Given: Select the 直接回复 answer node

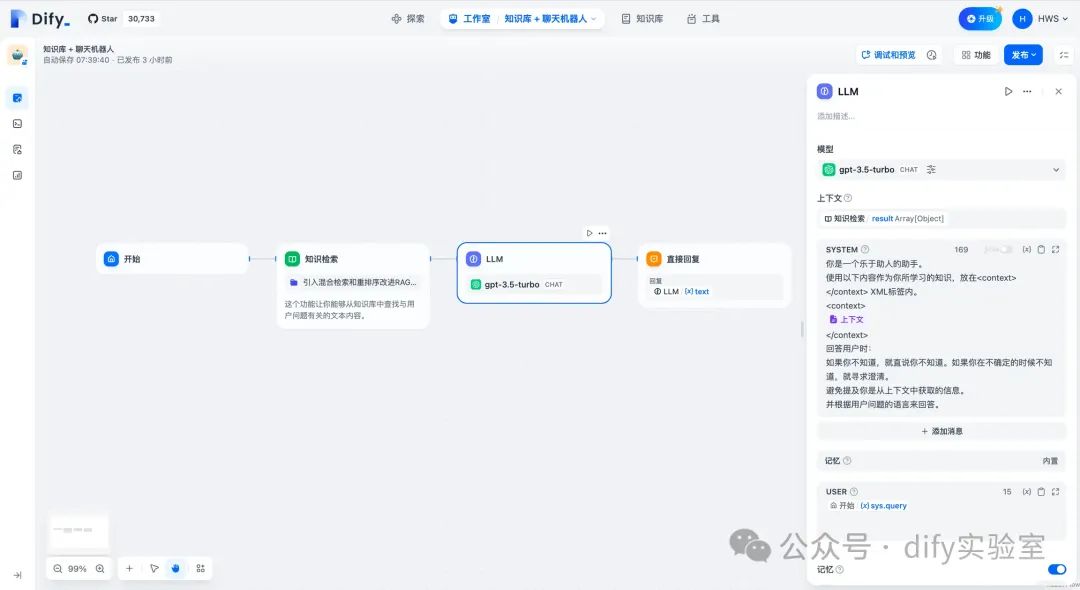Looking at the screenshot, I should 714,275.
